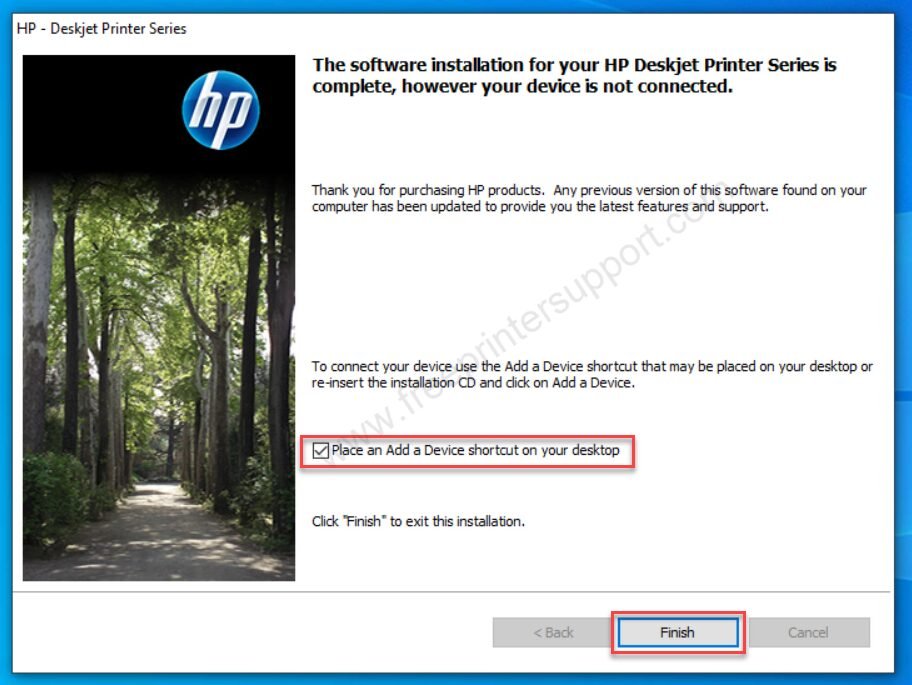912x685 pixels.
Task: Click the 'Thank you for purchasing HP products' text
Action: tap(427, 190)
